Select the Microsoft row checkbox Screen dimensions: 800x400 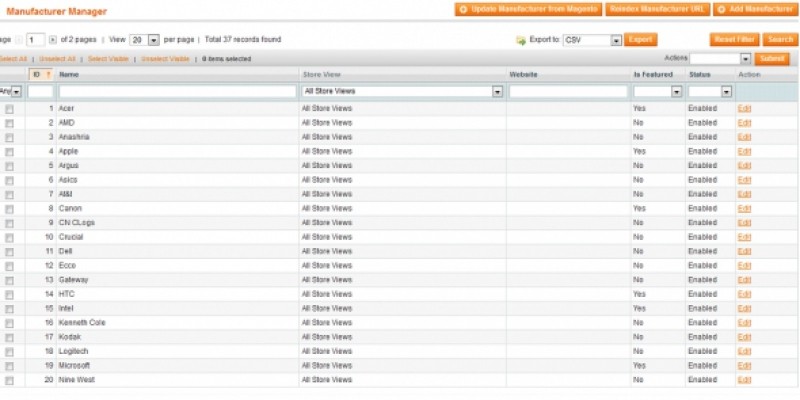tap(9, 366)
